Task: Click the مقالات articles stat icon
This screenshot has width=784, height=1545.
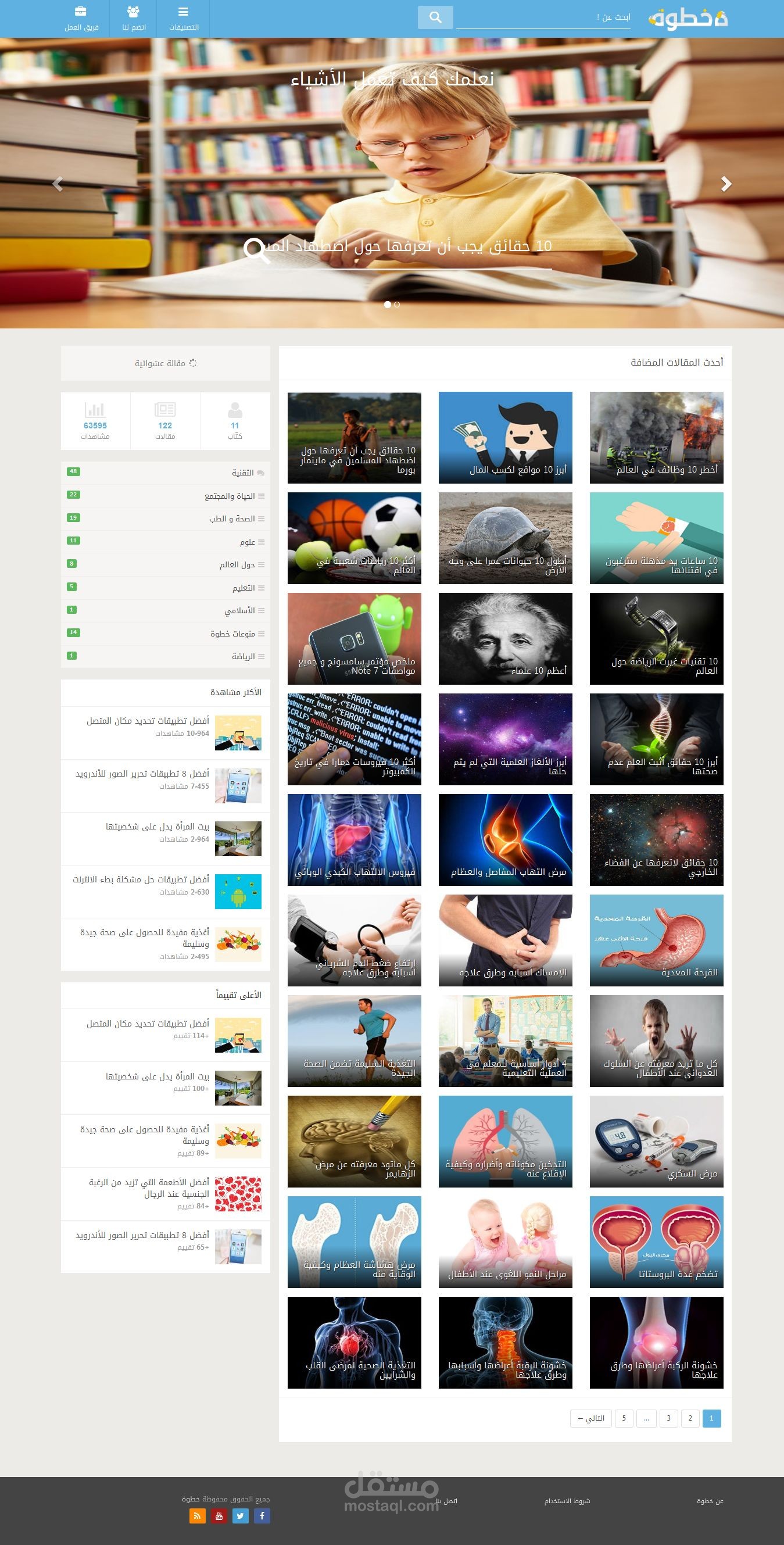Action: click(165, 410)
